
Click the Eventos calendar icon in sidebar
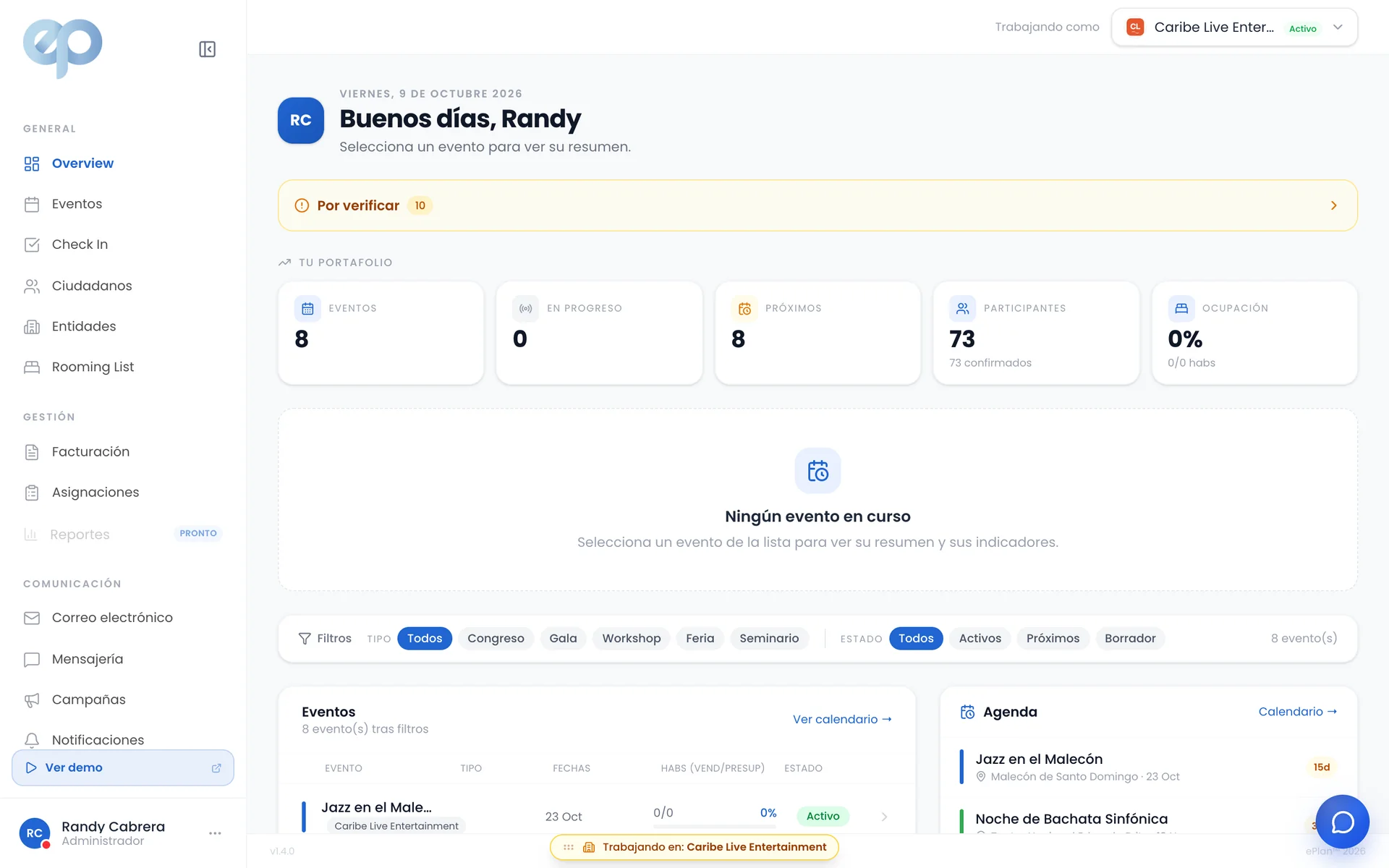pyautogui.click(x=32, y=204)
